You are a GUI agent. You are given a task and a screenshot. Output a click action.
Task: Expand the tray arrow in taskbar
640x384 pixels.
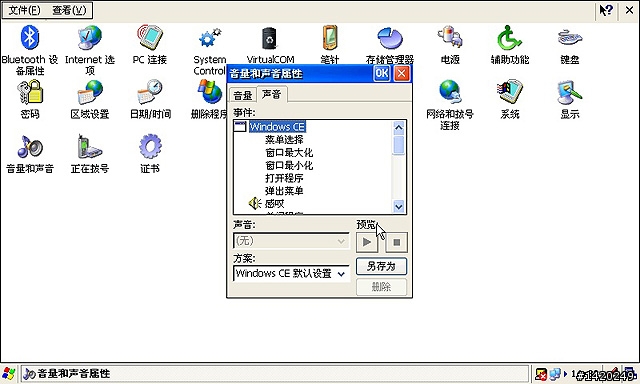point(566,373)
